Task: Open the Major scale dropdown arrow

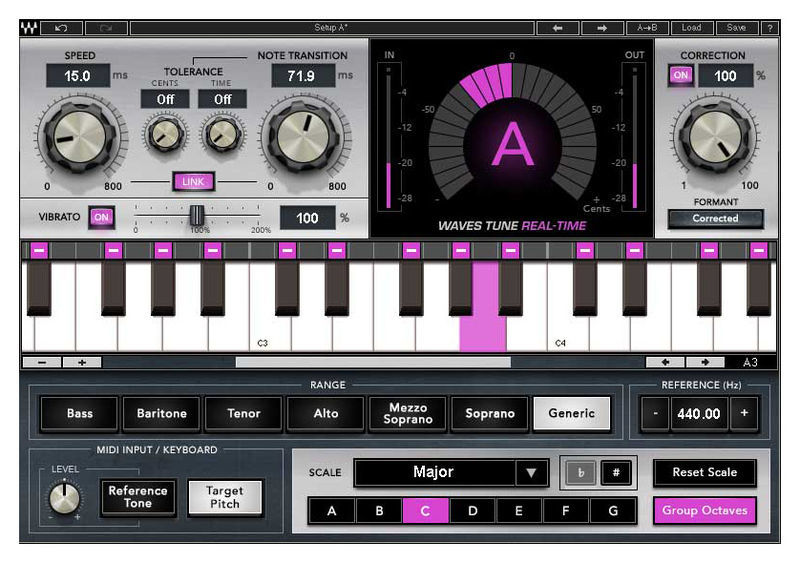Action: tap(531, 473)
